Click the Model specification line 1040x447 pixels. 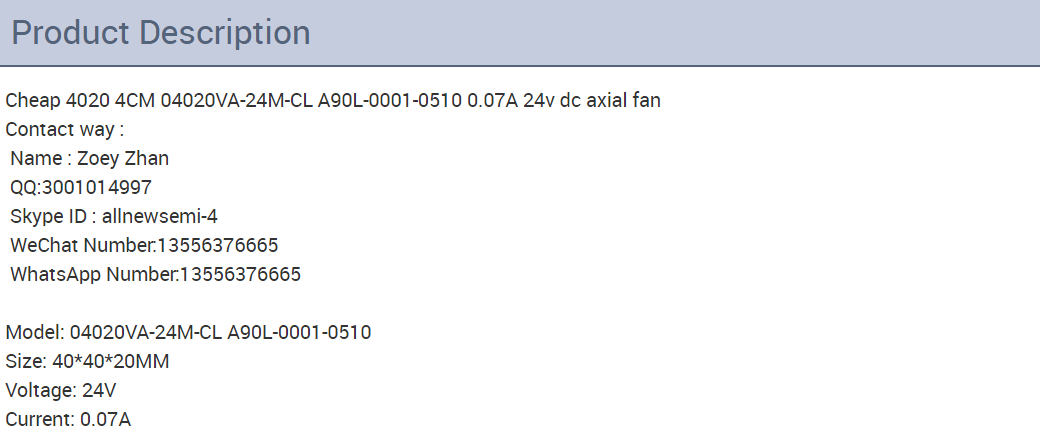click(x=188, y=332)
